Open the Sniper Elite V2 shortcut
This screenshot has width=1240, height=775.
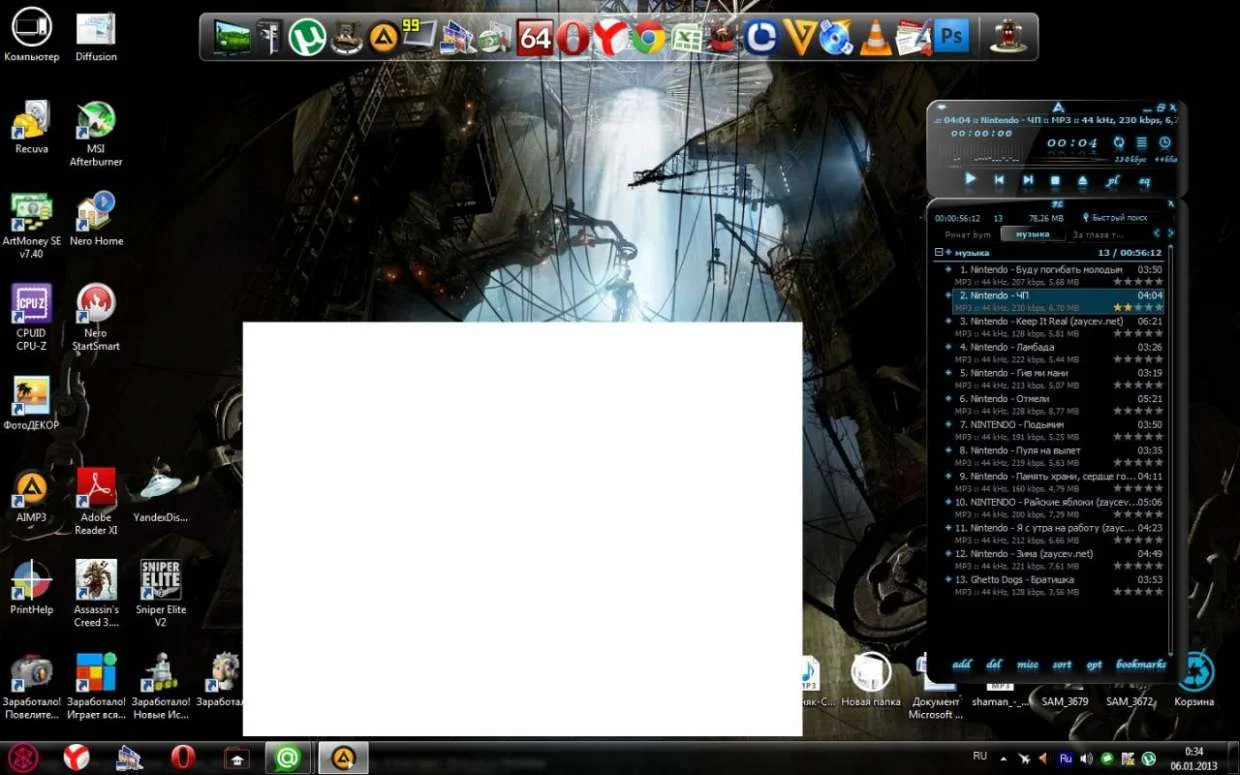point(160,593)
